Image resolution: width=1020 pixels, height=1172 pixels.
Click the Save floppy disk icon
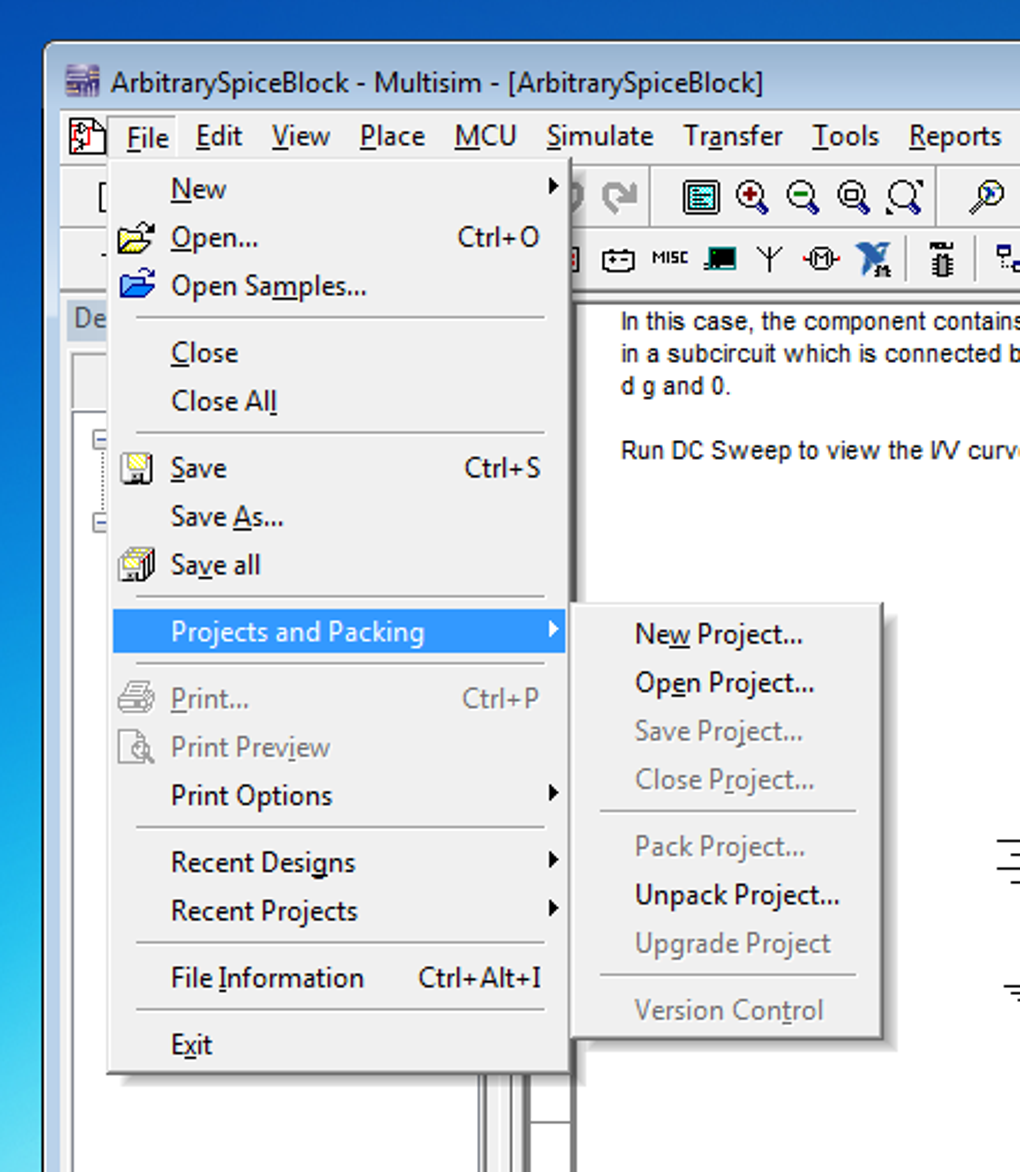136,469
